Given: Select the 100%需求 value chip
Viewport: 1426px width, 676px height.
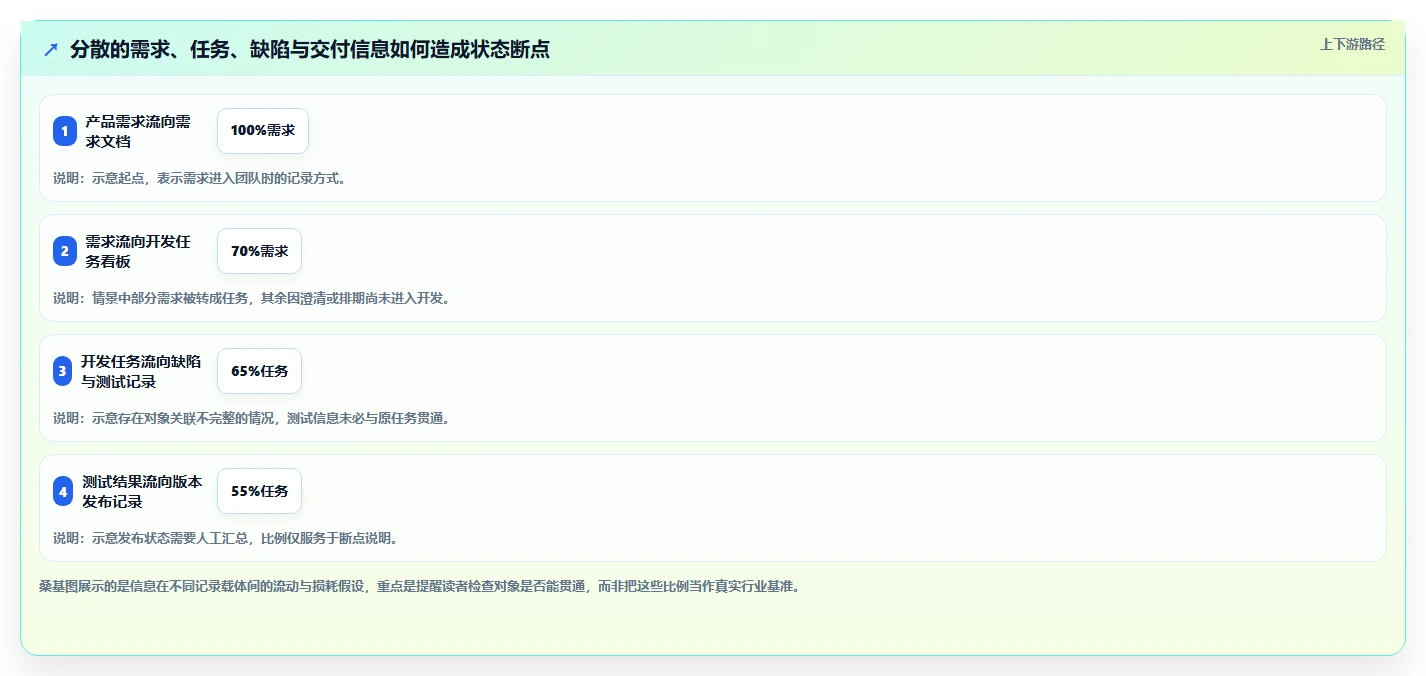Looking at the screenshot, I should 263,131.
